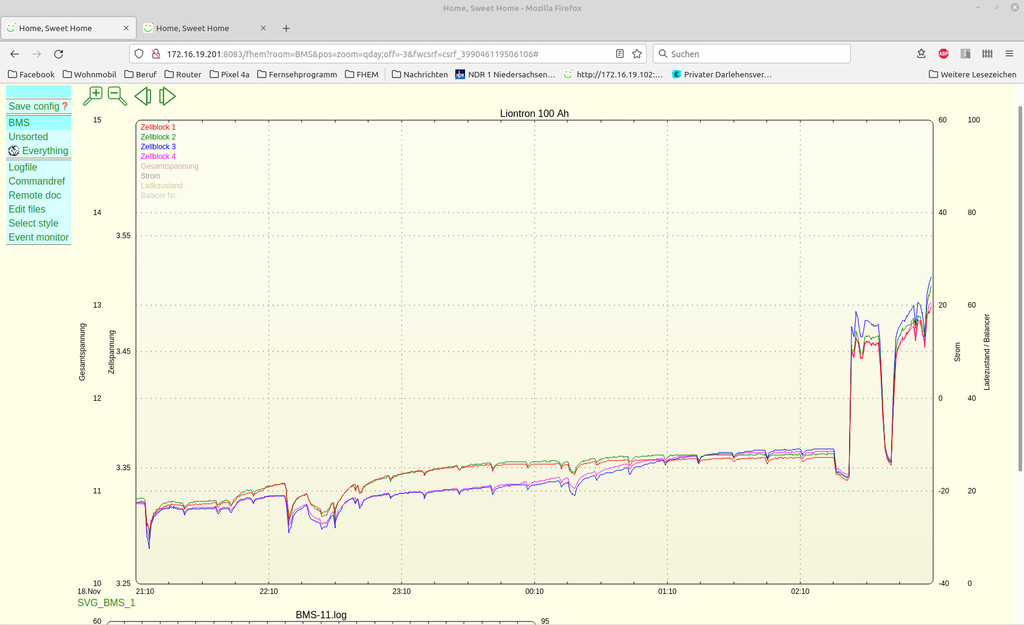Open the Firefox library icon
Screen dimensions: 1024x625
(987, 54)
